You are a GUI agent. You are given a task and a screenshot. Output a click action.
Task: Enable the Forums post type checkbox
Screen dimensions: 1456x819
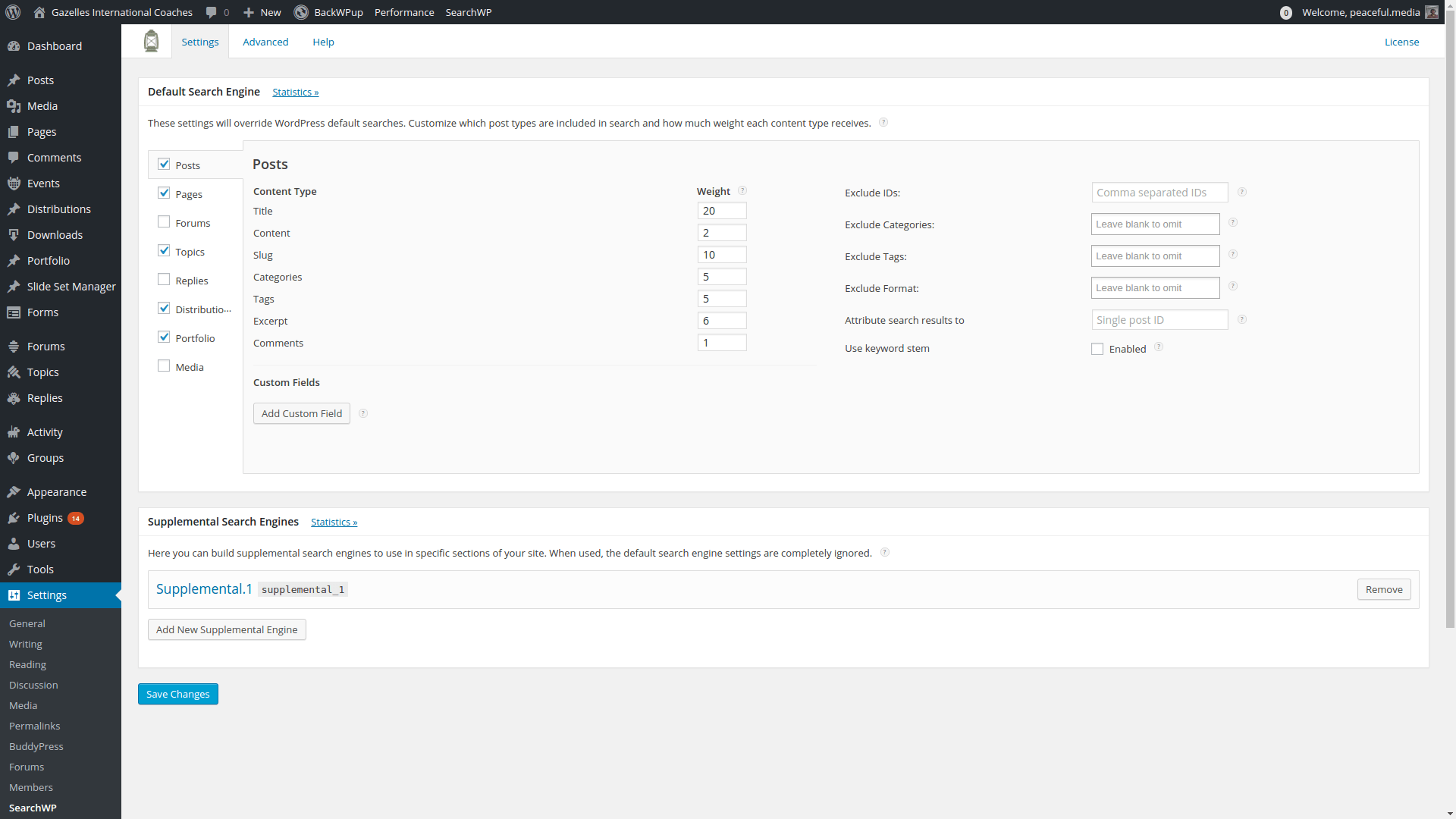pyautogui.click(x=164, y=222)
